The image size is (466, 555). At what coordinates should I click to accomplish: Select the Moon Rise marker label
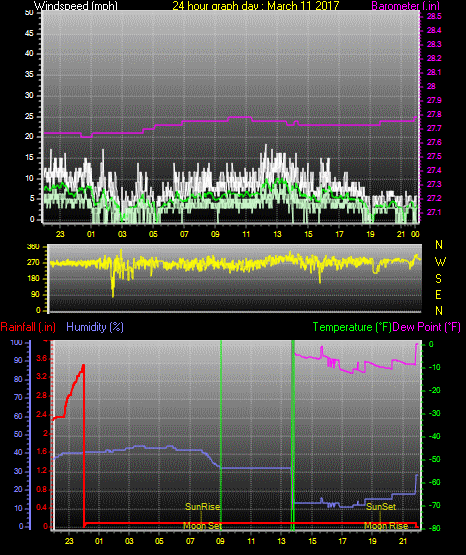386,526
